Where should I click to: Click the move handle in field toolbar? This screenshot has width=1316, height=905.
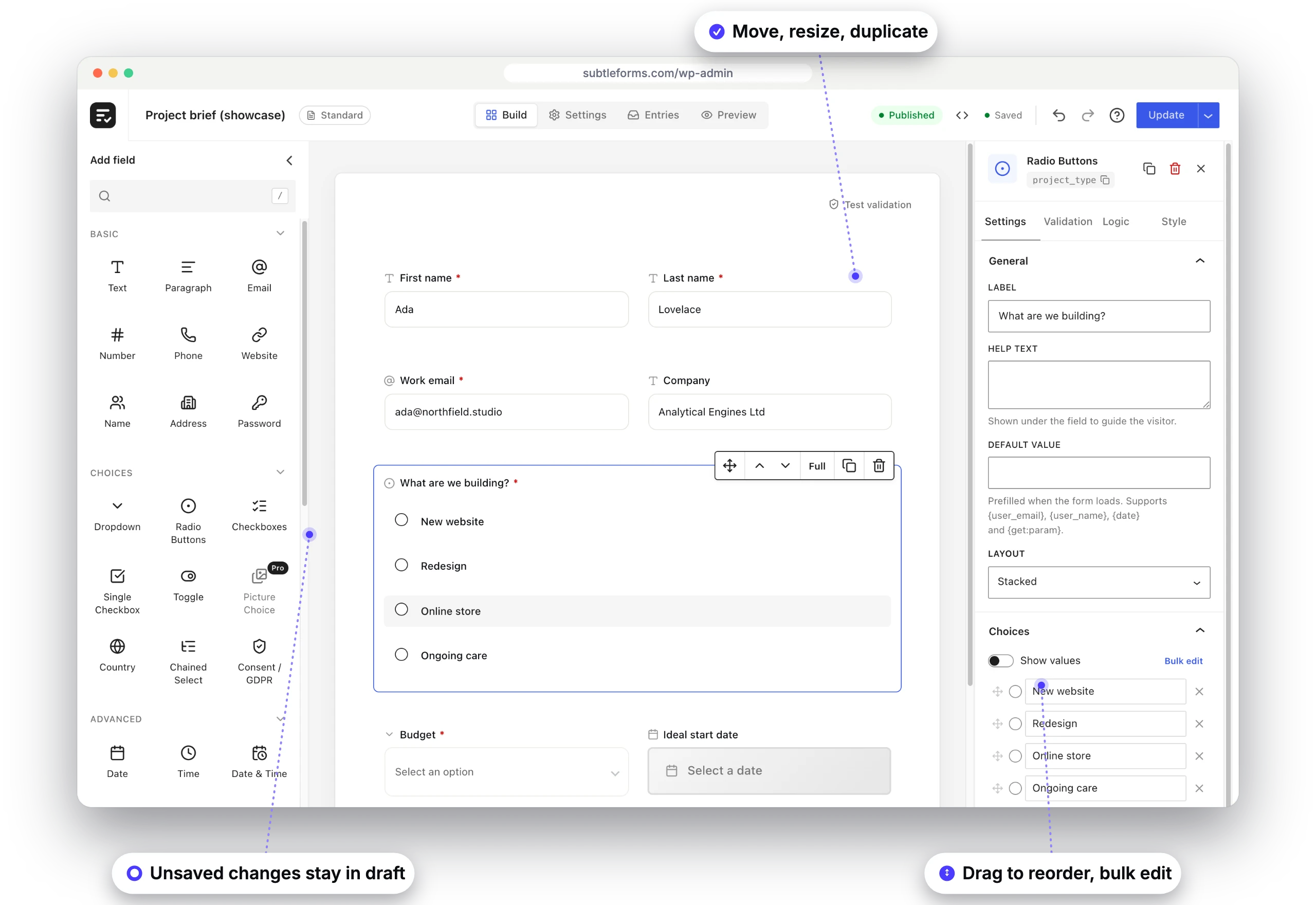click(729, 465)
